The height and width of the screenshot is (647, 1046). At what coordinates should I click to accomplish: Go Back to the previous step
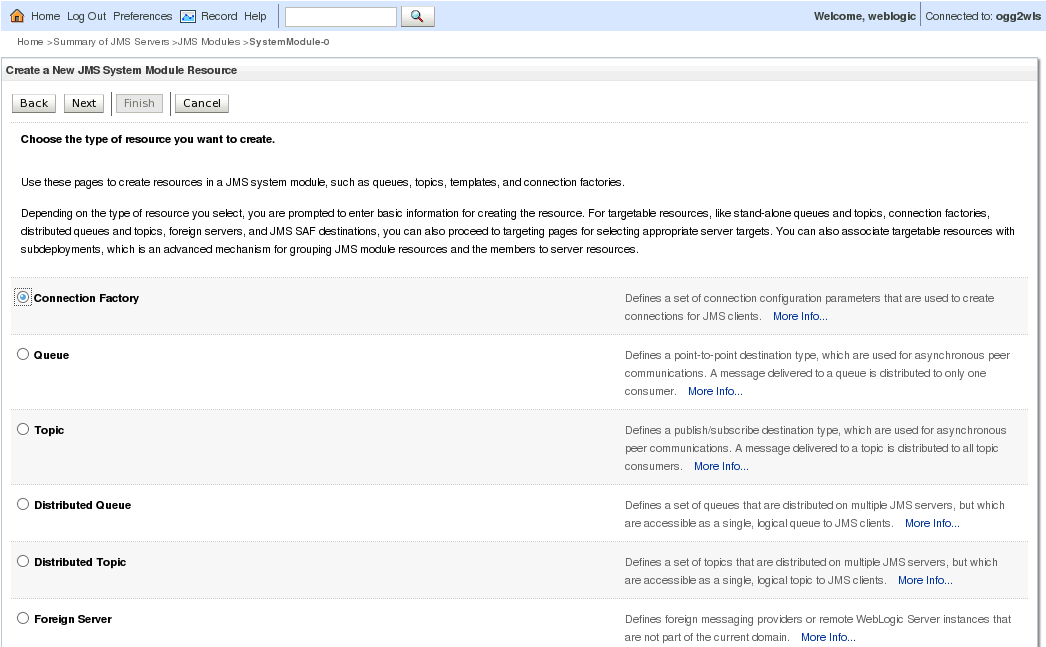click(x=34, y=103)
